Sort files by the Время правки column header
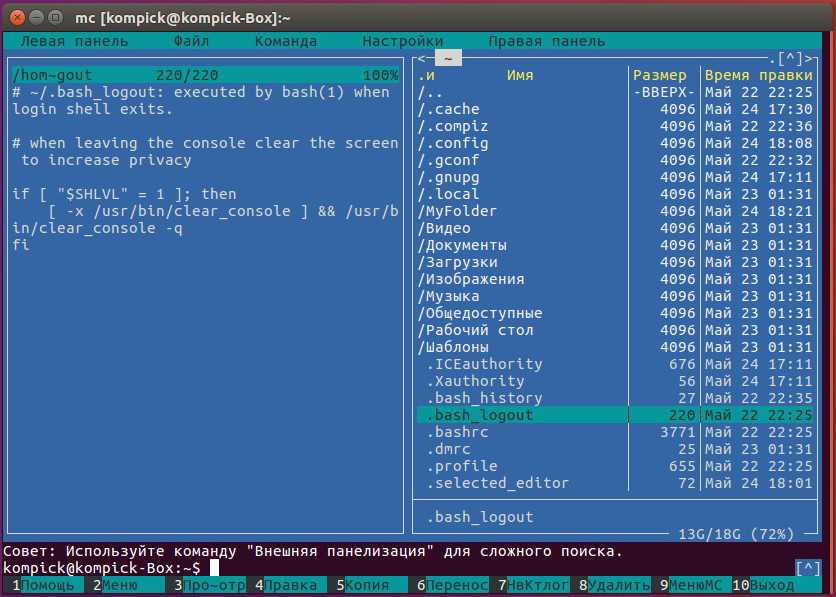Screen dimensions: 836x597 coord(758,75)
